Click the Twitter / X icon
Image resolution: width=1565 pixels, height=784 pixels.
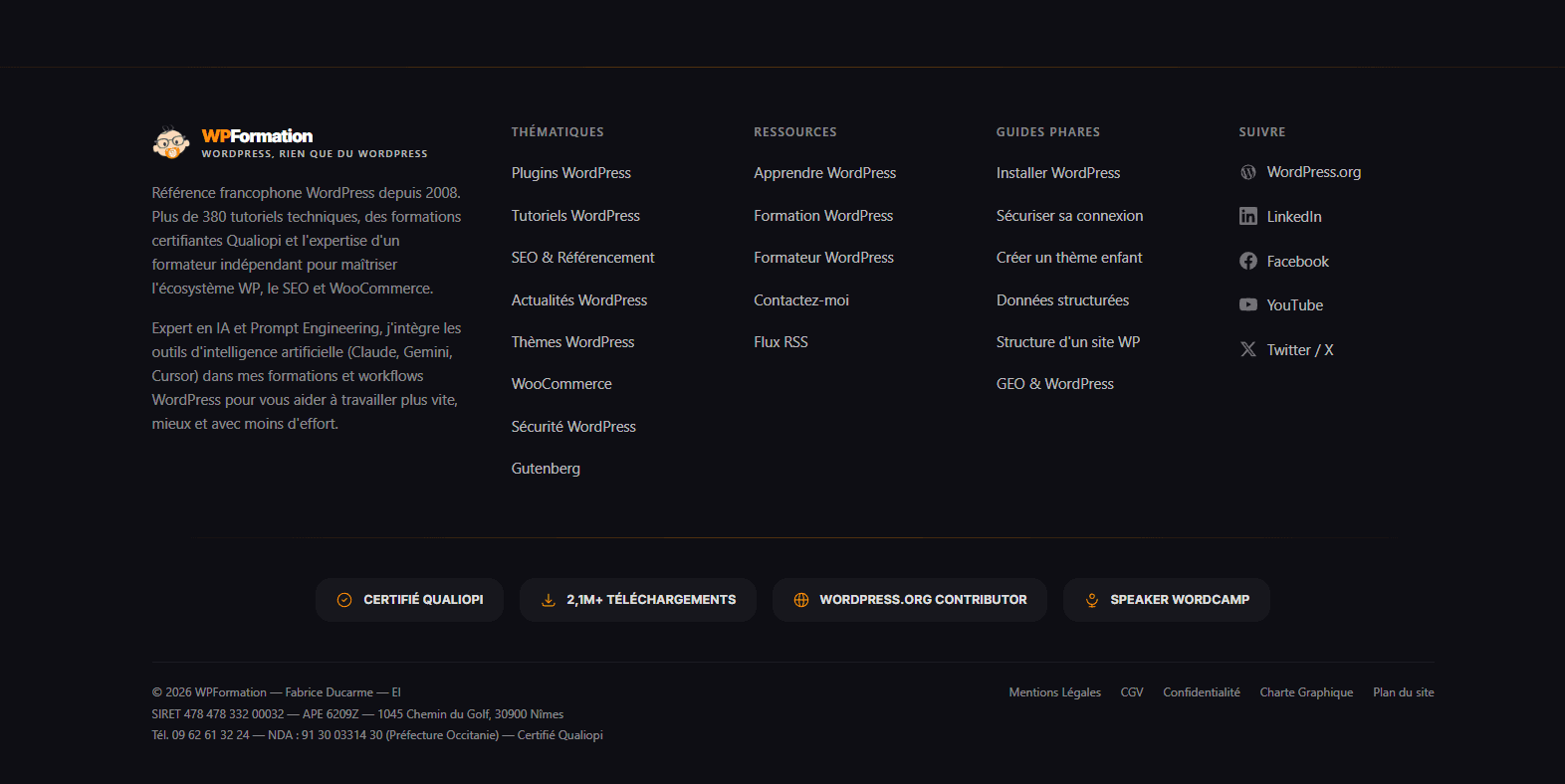click(x=1247, y=349)
